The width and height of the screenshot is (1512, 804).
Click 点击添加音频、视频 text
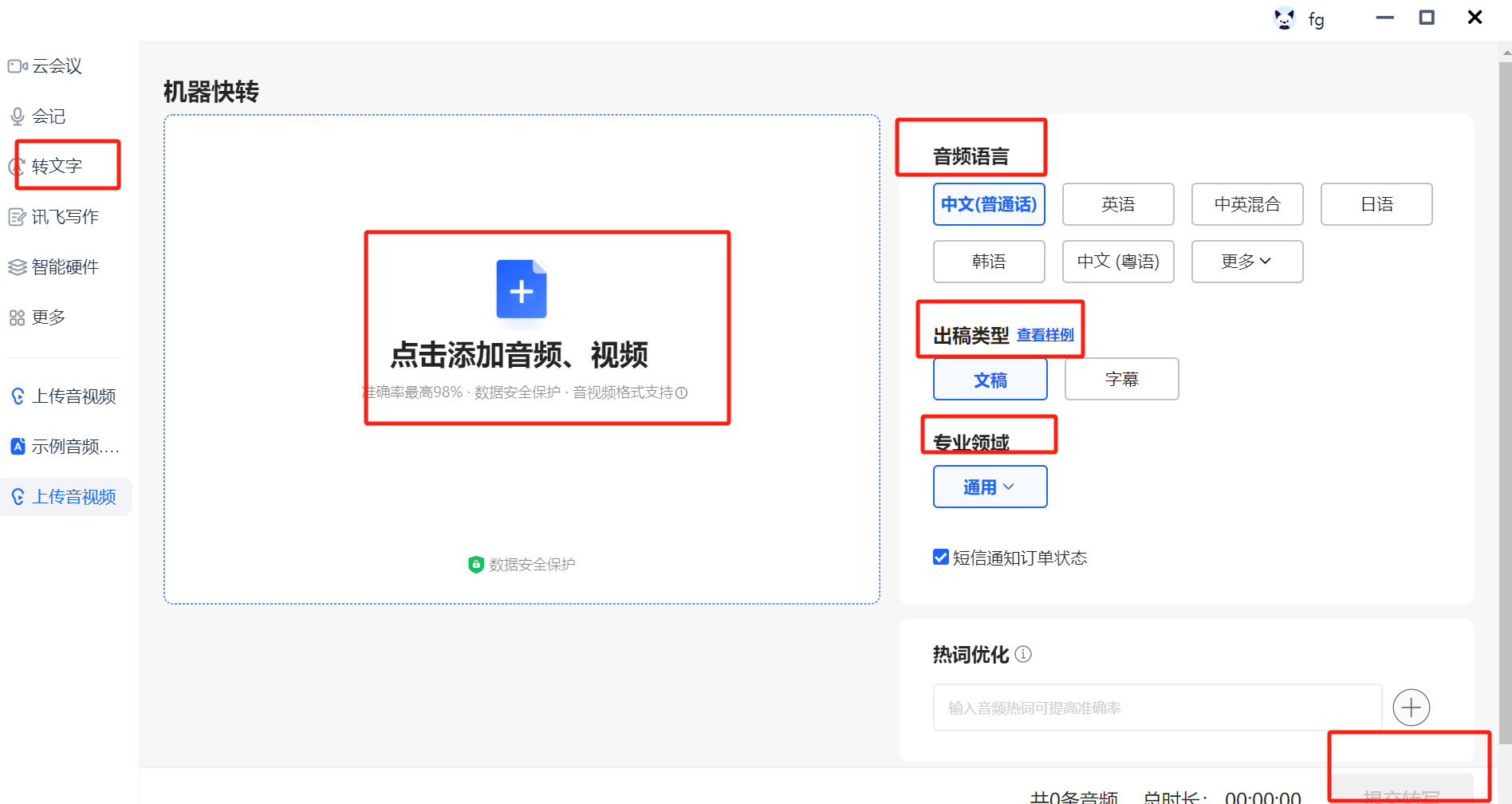519,355
